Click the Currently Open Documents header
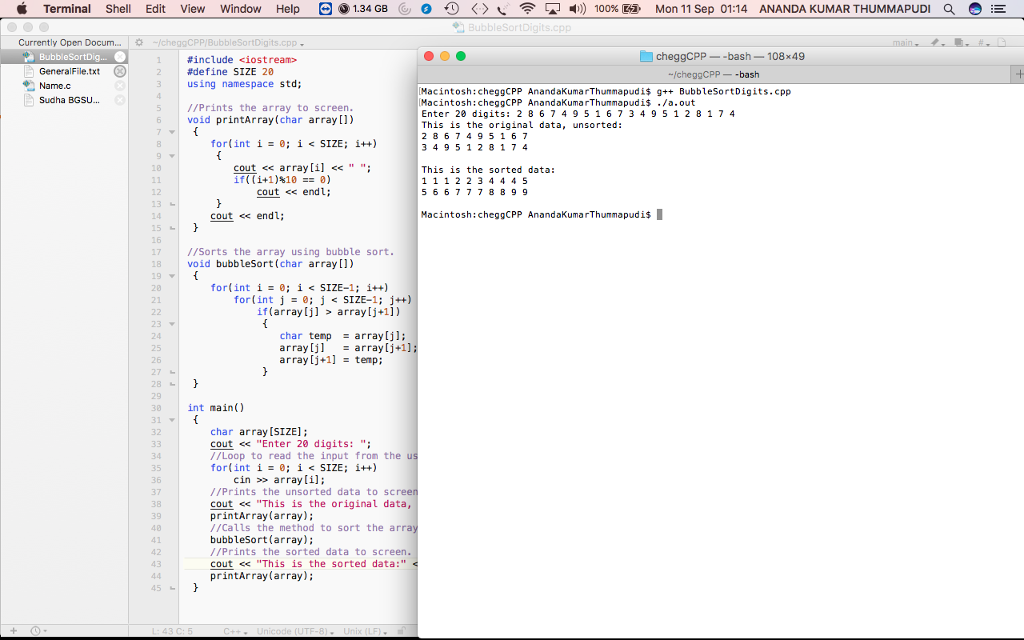 (x=70, y=42)
